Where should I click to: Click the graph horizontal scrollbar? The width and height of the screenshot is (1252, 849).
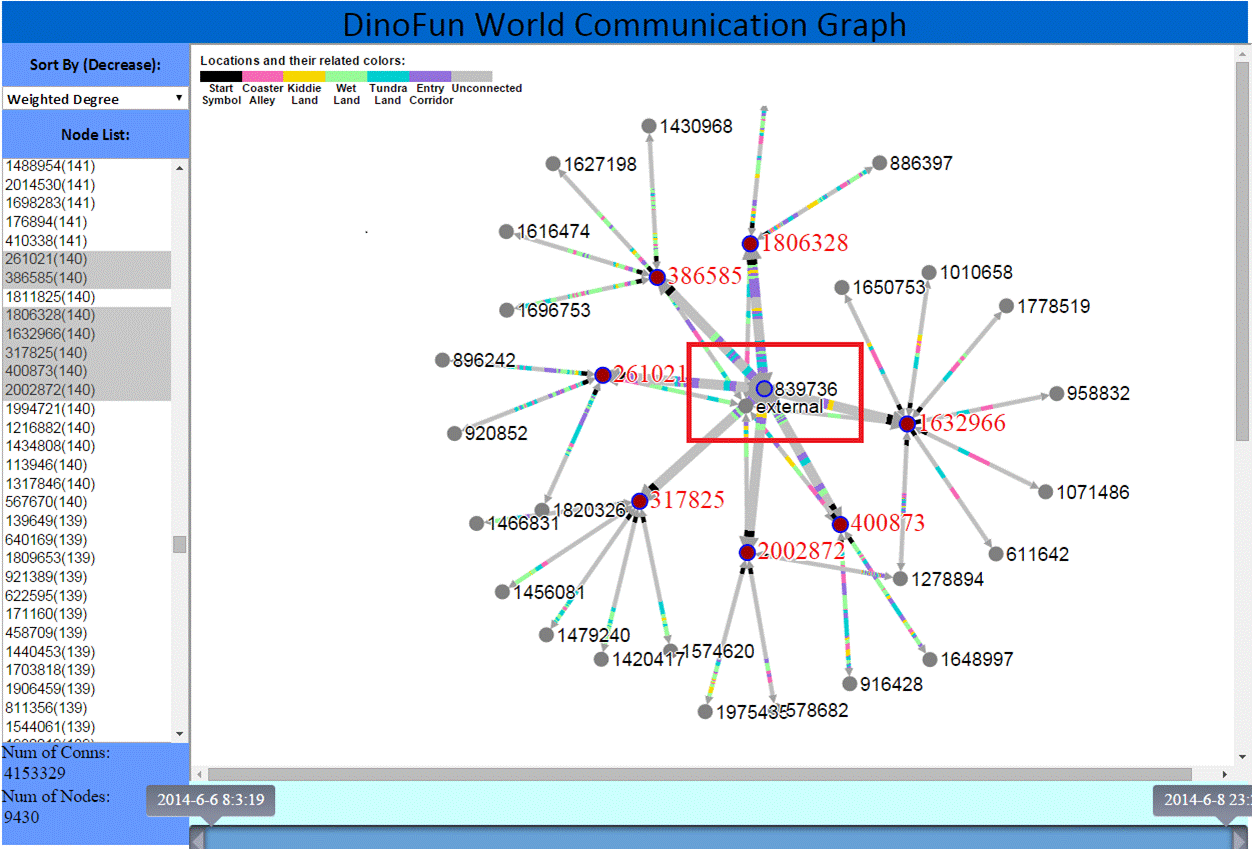[x=700, y=774]
